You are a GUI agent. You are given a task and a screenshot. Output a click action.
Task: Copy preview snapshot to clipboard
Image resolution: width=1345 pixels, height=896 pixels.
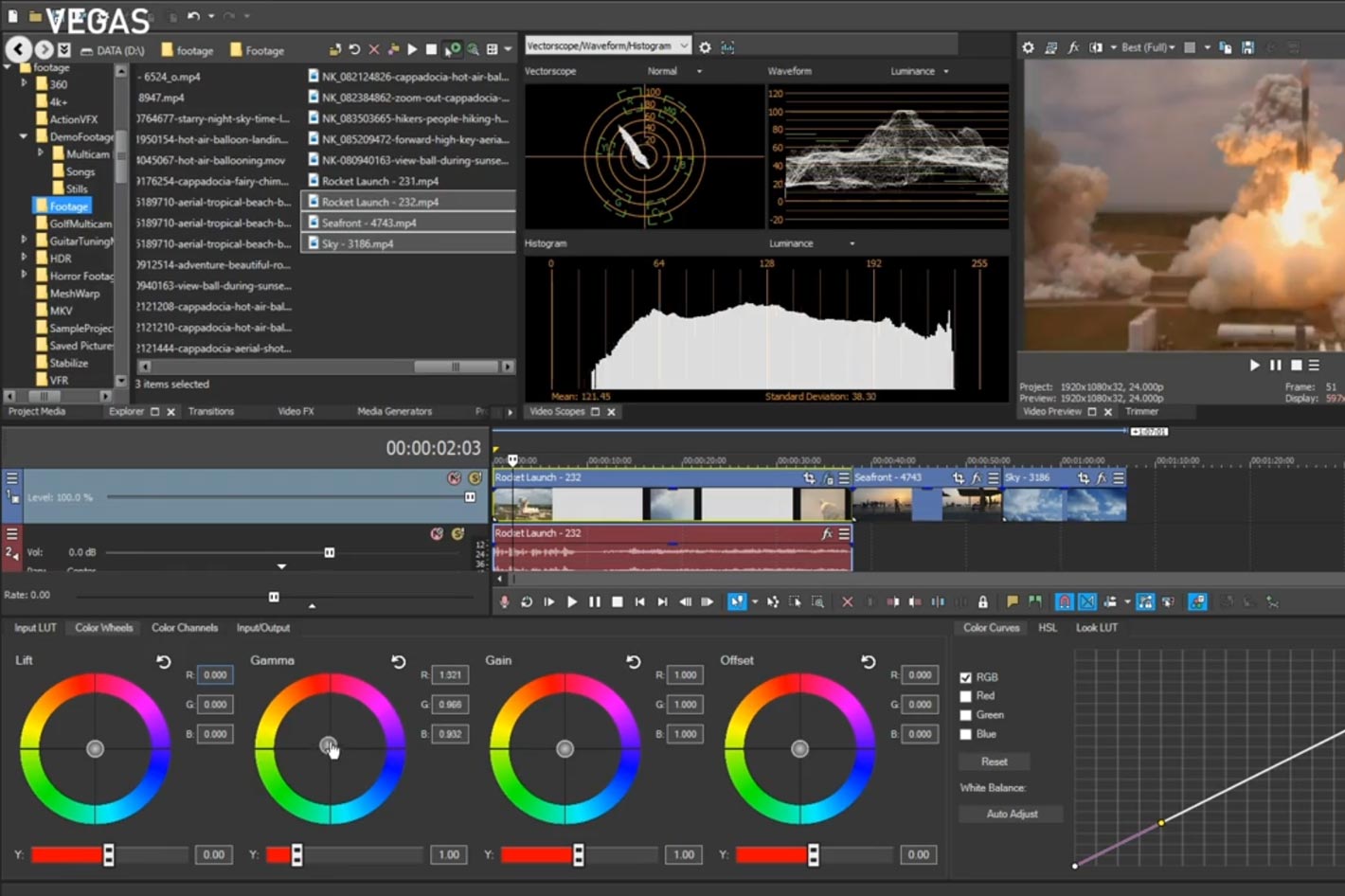1226,47
